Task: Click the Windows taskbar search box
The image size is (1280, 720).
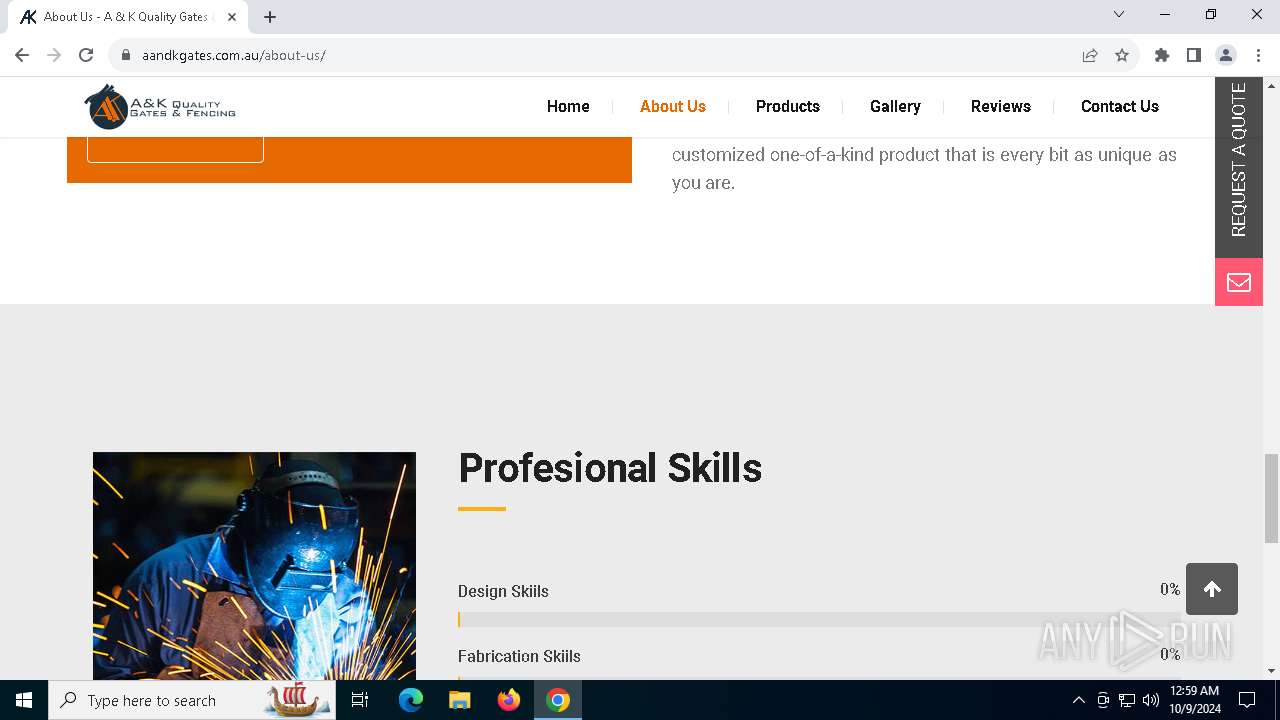Action: click(x=192, y=700)
